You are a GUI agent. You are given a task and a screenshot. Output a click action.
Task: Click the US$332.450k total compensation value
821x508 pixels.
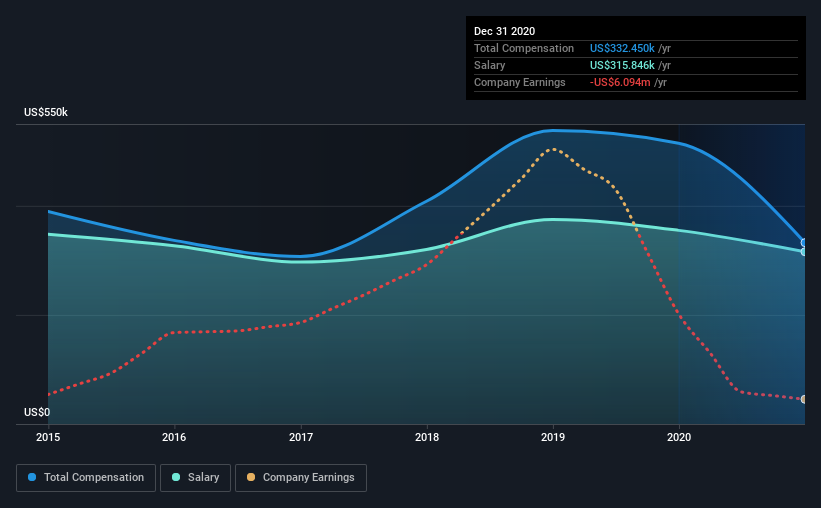click(622, 48)
